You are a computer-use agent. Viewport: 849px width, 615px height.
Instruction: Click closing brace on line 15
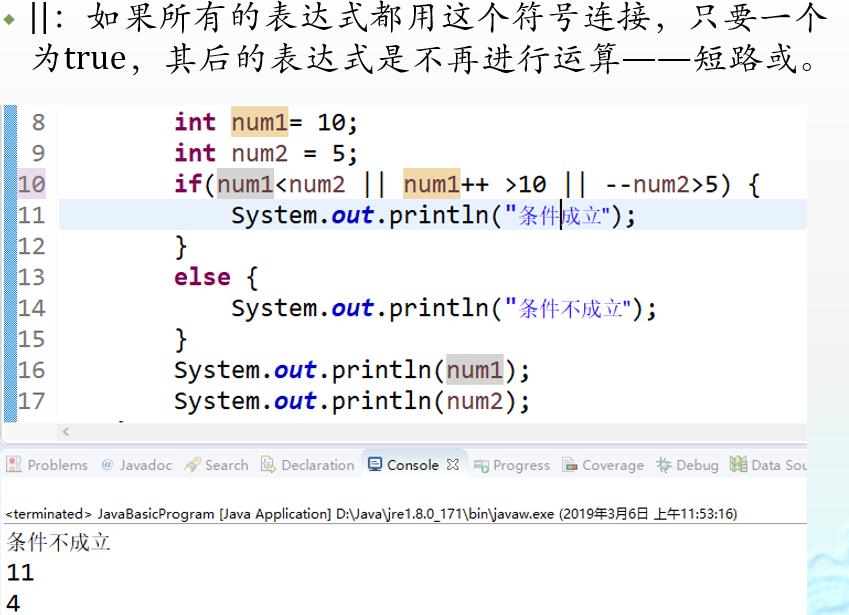[181, 340]
